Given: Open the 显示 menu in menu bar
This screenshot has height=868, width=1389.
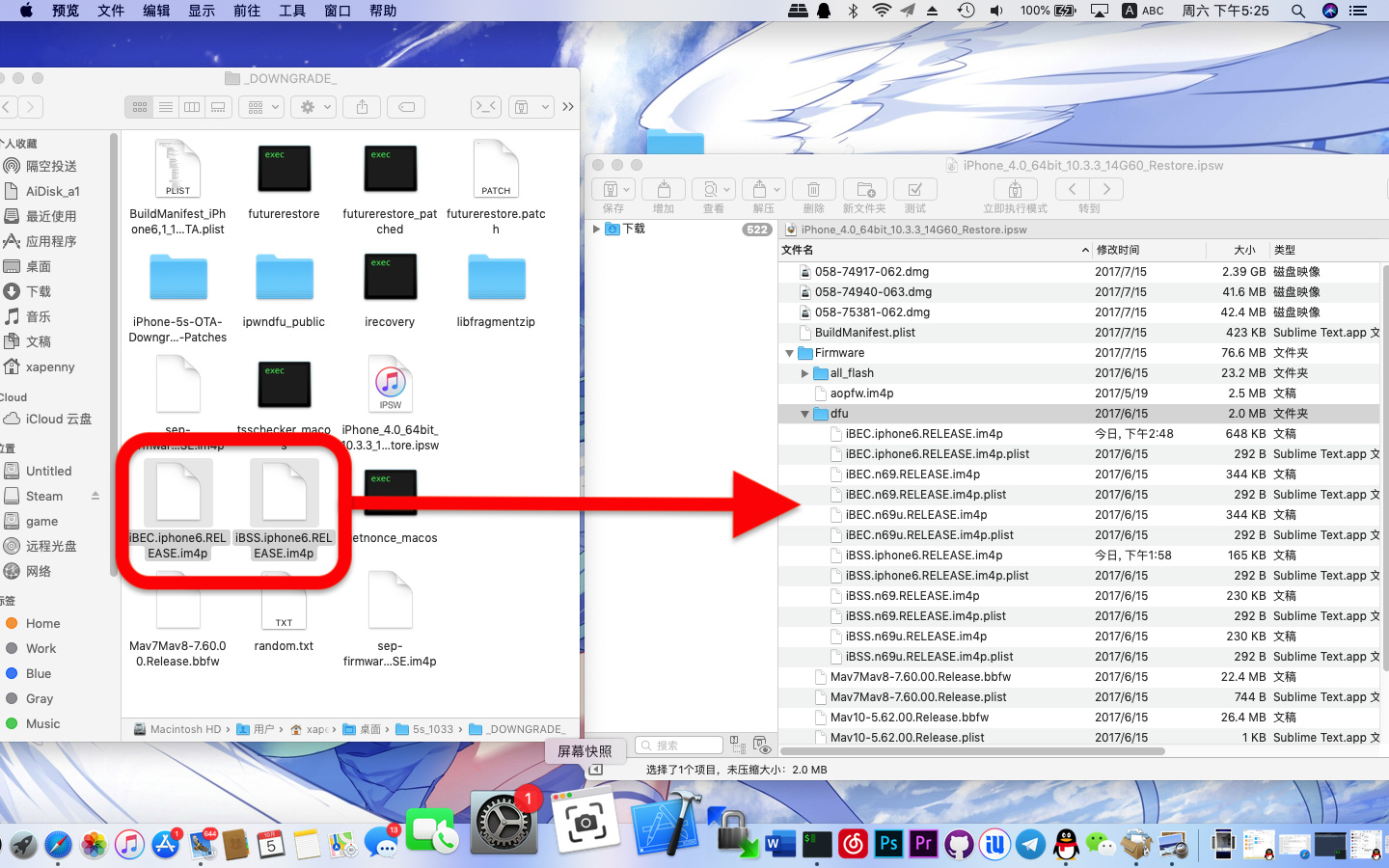Looking at the screenshot, I should 202,11.
